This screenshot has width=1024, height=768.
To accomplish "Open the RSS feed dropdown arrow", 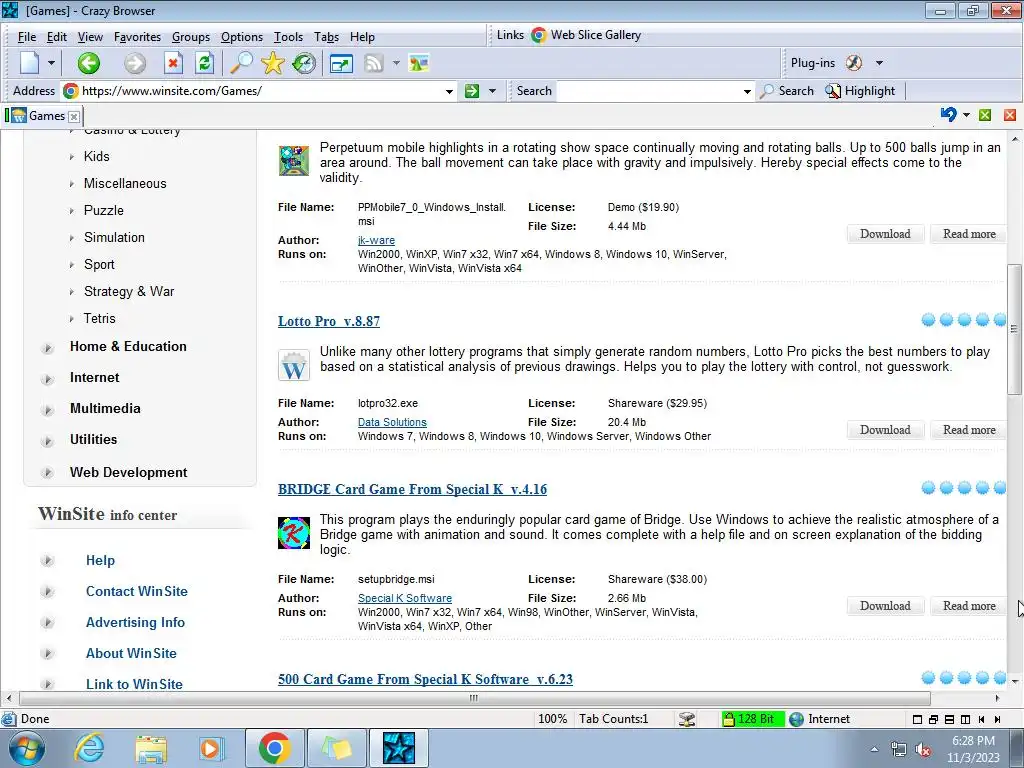I will [x=396, y=63].
